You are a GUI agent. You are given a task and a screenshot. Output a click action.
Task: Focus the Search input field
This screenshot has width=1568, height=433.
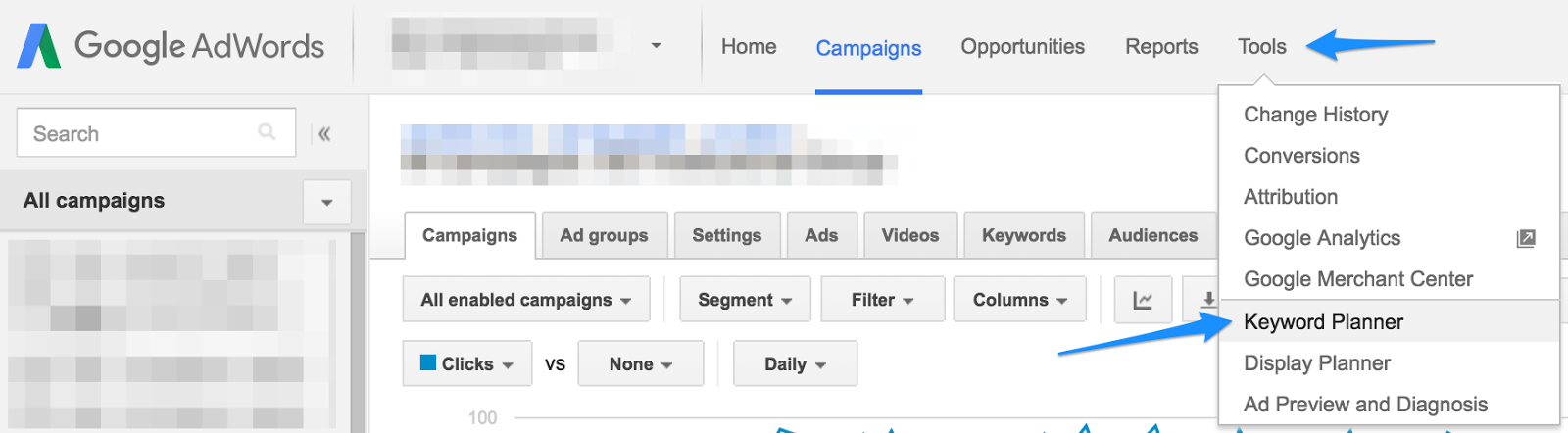(156, 133)
